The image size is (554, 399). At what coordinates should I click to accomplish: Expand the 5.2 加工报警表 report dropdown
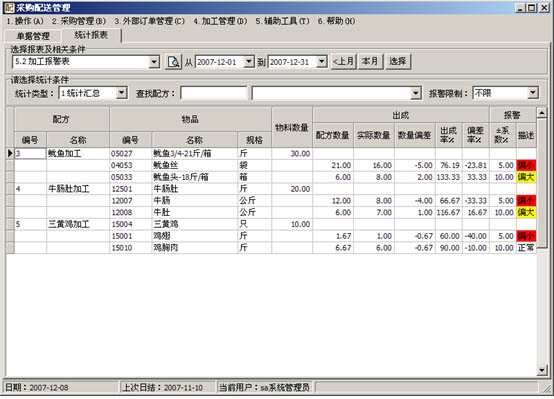154,62
